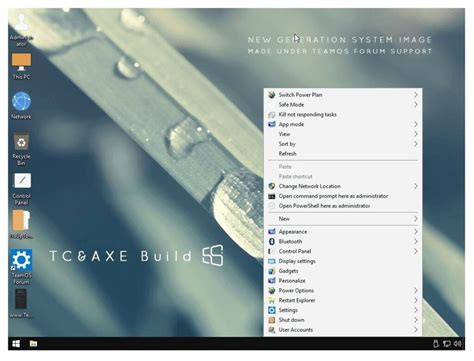The image size is (474, 361).
Task: Click the User Accounts icon in menu
Action: click(x=272, y=330)
